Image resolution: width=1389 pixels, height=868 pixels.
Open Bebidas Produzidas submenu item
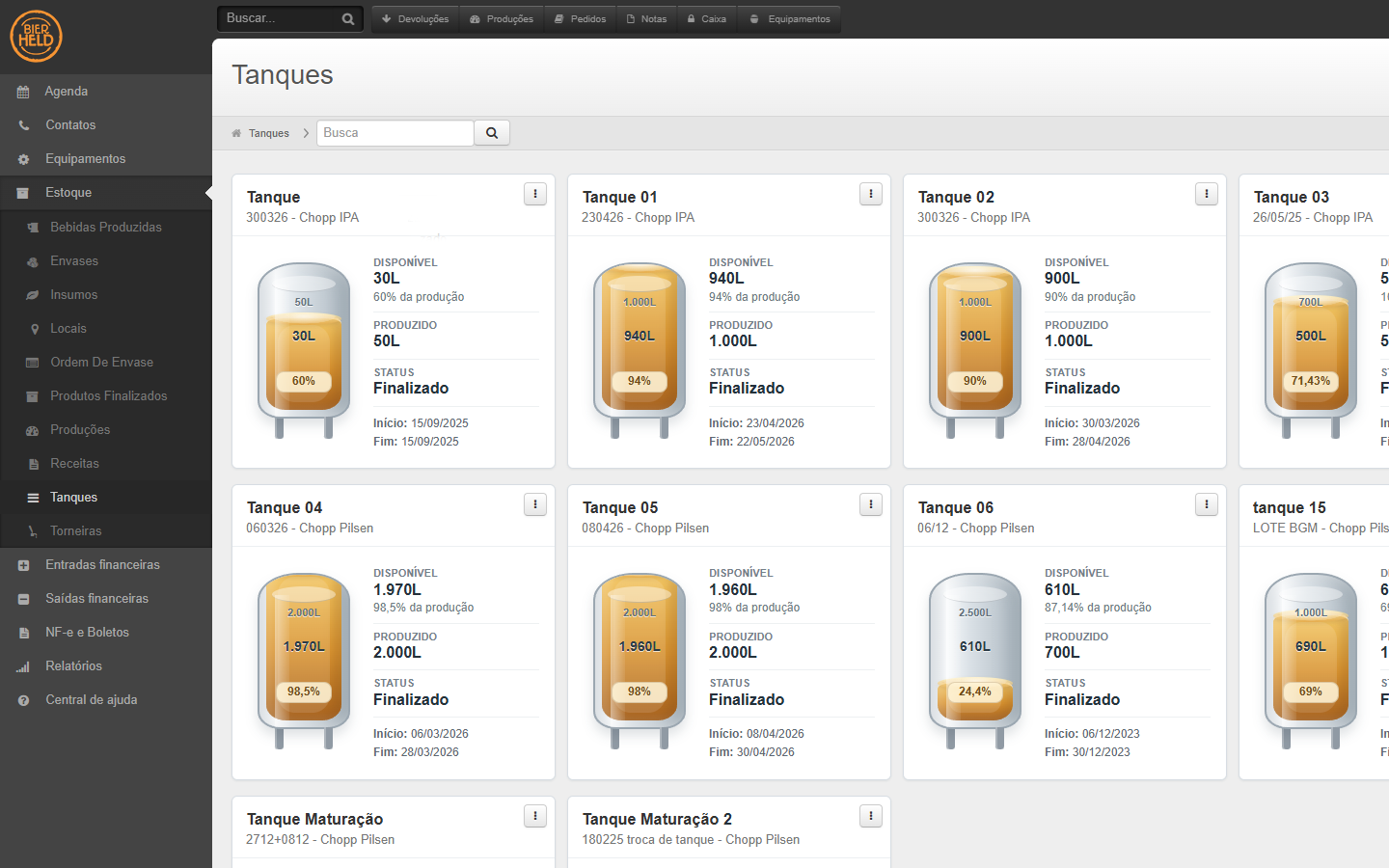pyautogui.click(x=106, y=228)
